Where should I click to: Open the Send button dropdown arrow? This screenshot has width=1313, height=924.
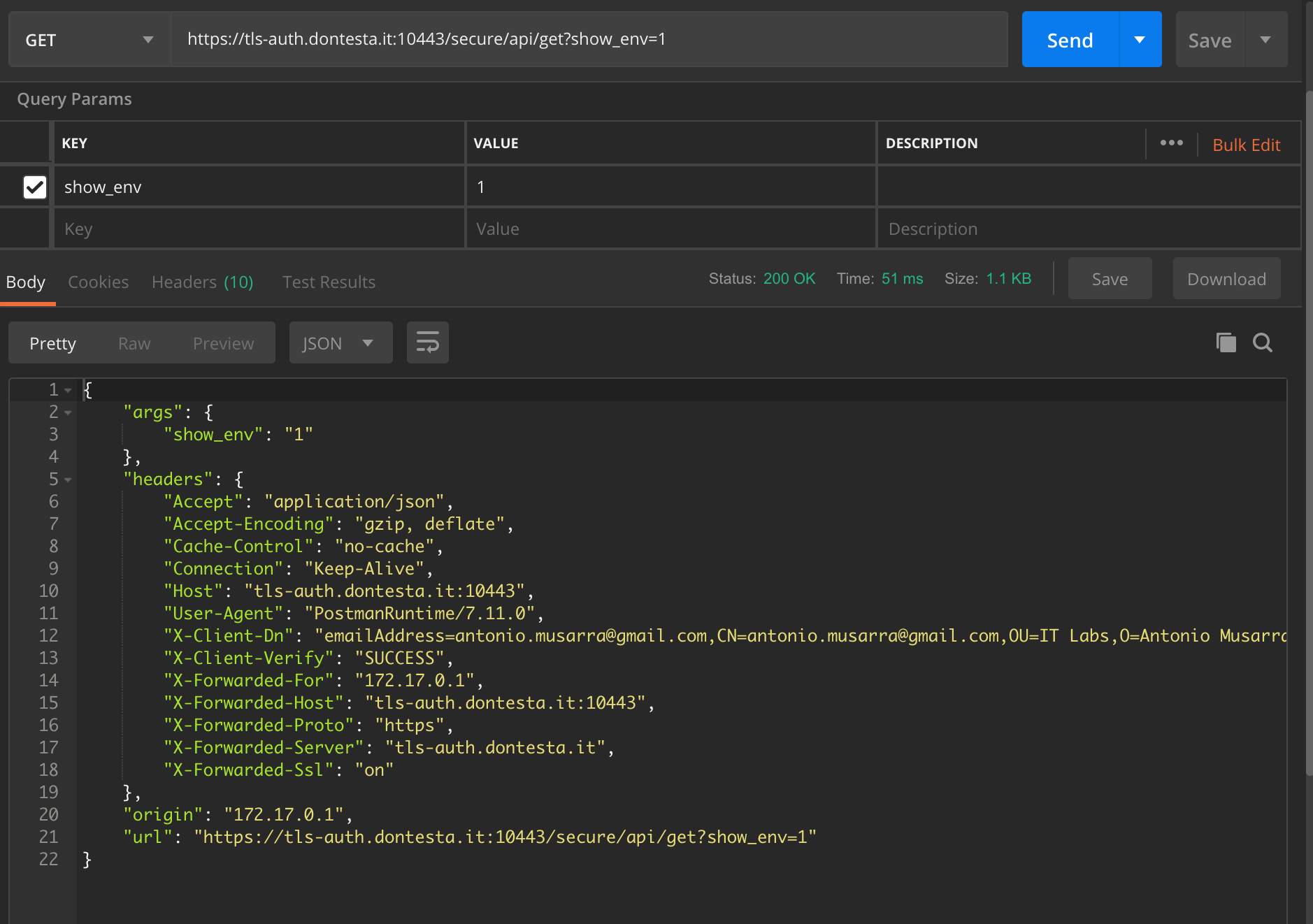1140,40
